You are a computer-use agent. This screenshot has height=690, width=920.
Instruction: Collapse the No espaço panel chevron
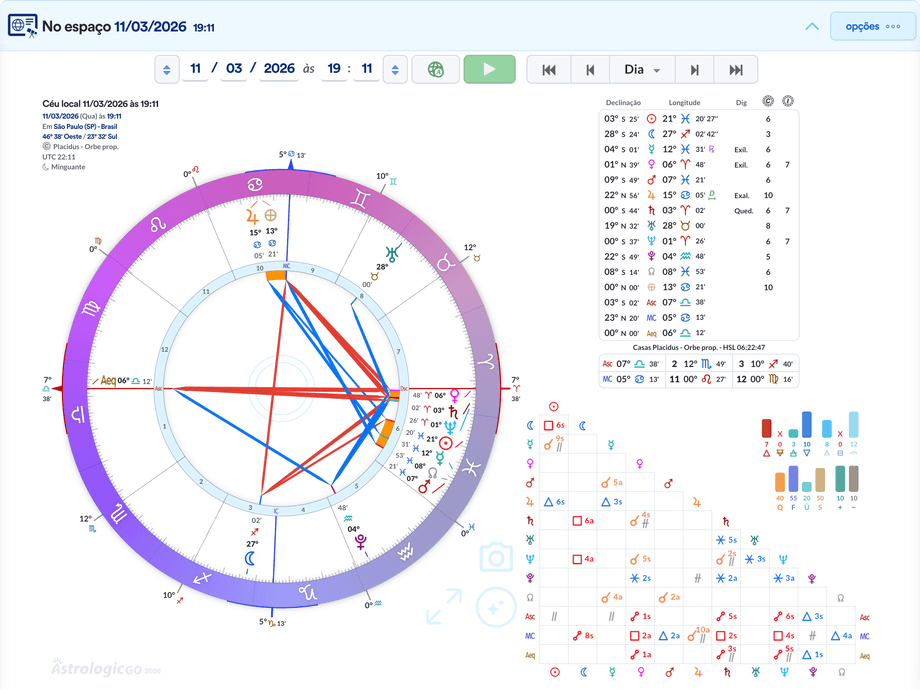pyautogui.click(x=812, y=26)
